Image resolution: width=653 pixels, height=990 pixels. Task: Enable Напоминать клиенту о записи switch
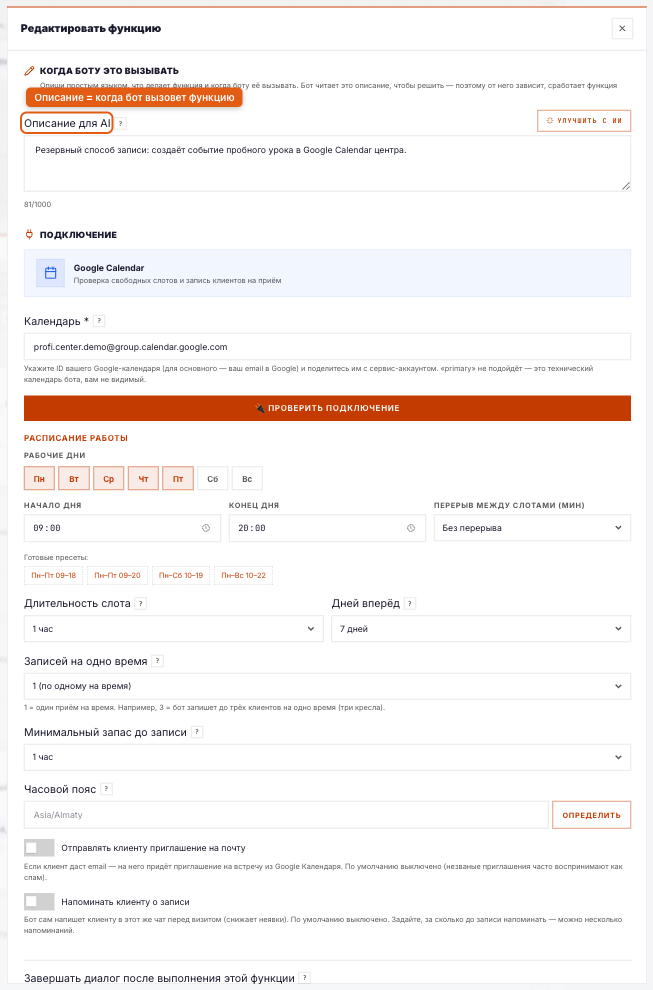tap(39, 902)
